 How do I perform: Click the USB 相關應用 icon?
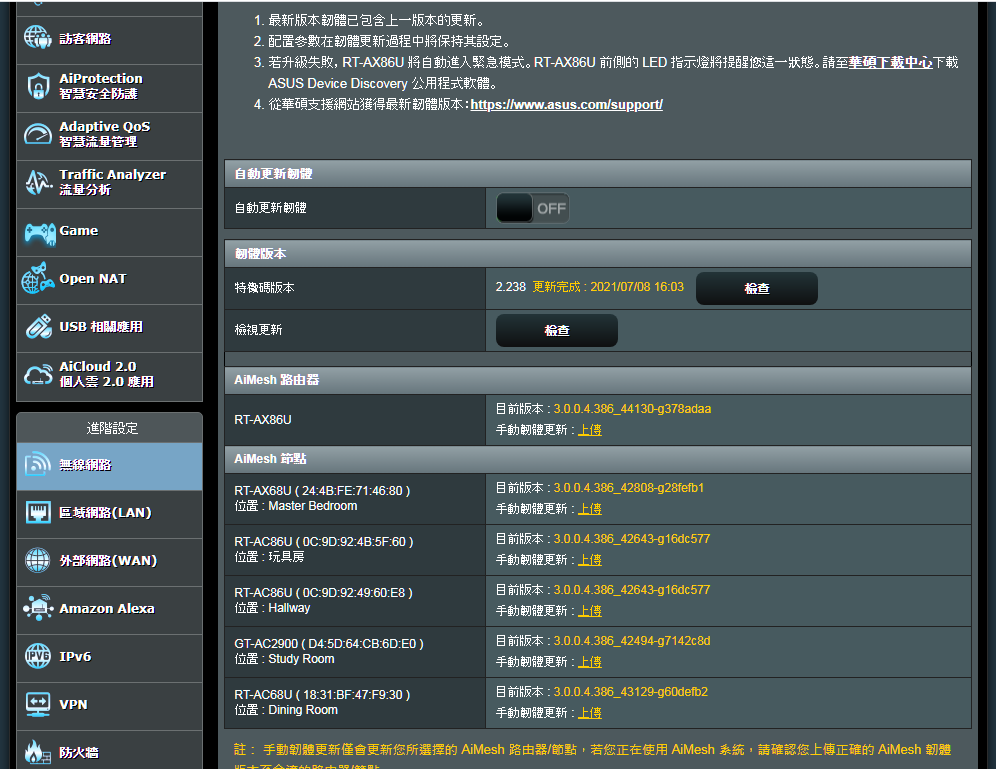click(38, 327)
